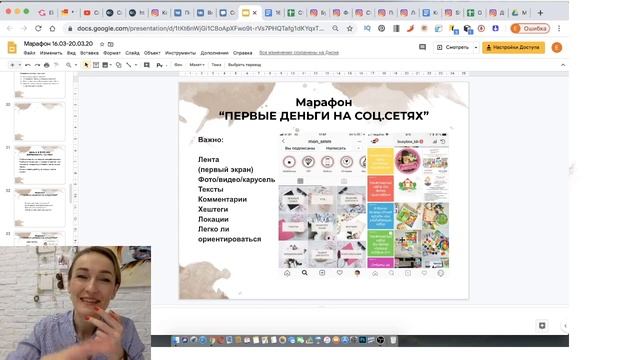Viewport: 640px width, 360px height.
Task: Select slide thumbnail 30 in the filmstrip
Action: coord(40,122)
